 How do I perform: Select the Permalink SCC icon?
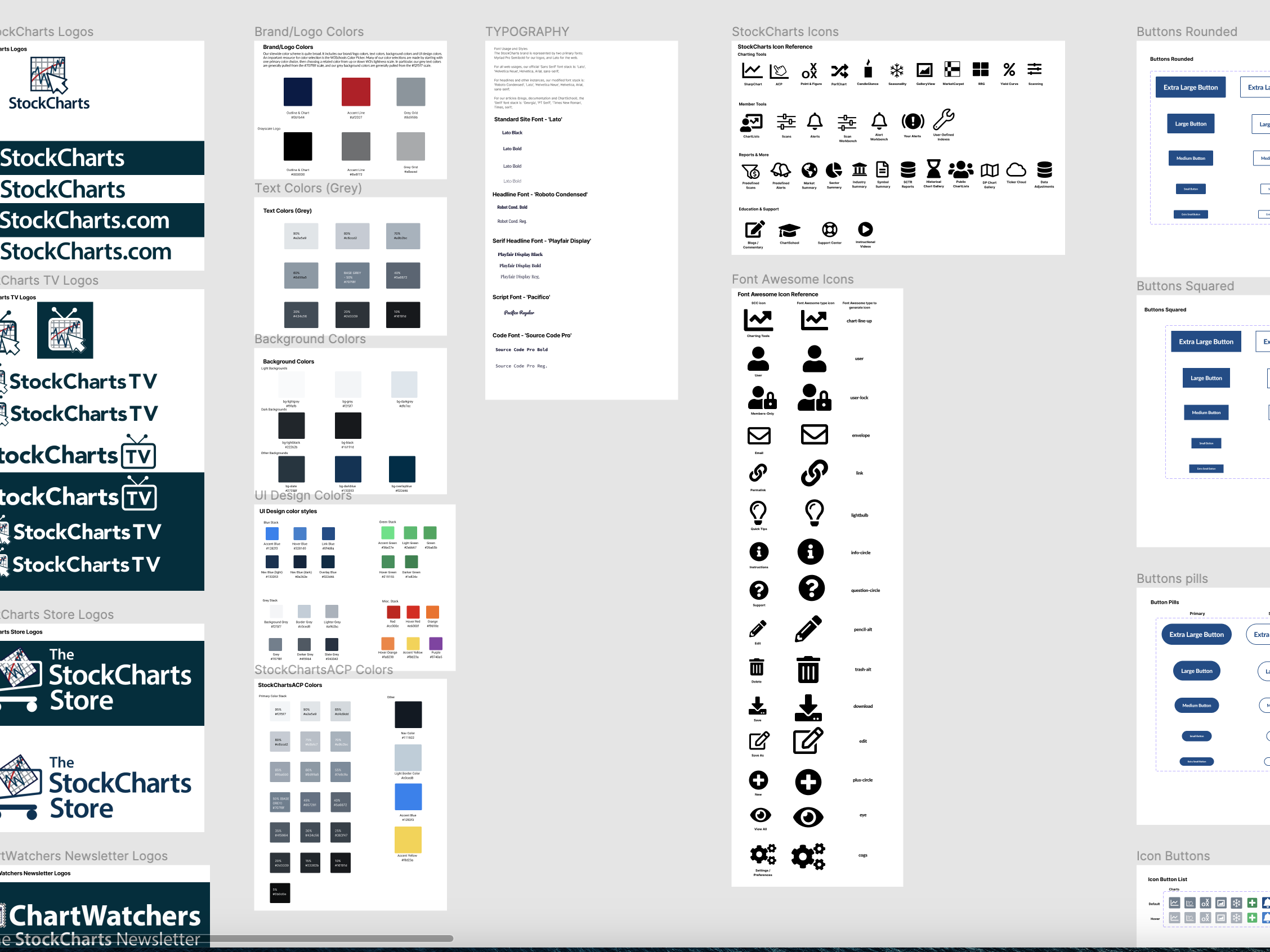758,473
